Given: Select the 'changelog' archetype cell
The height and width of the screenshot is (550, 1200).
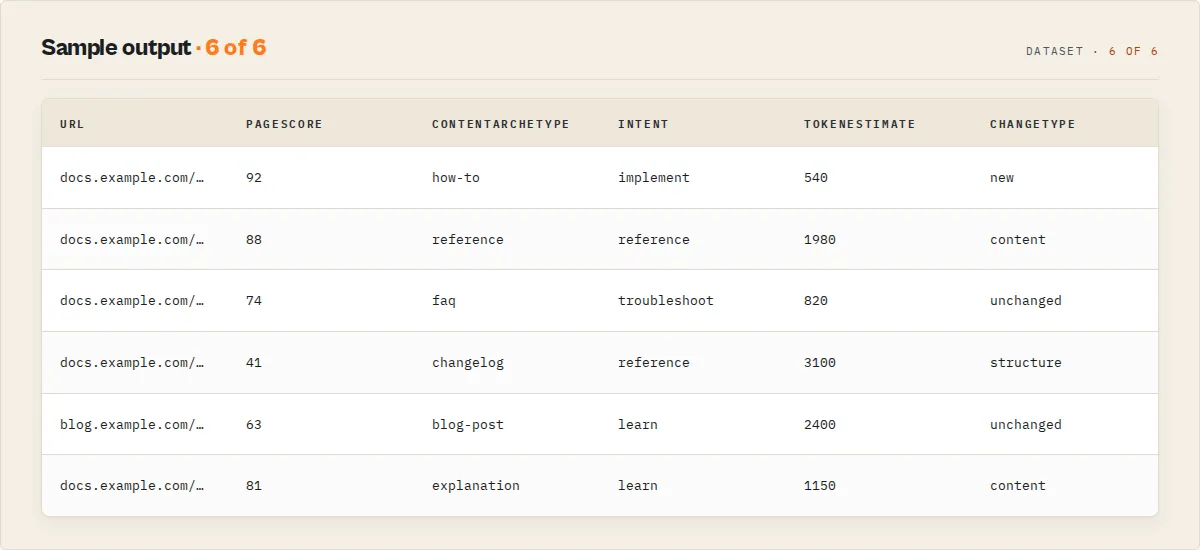Looking at the screenshot, I should (x=468, y=363).
